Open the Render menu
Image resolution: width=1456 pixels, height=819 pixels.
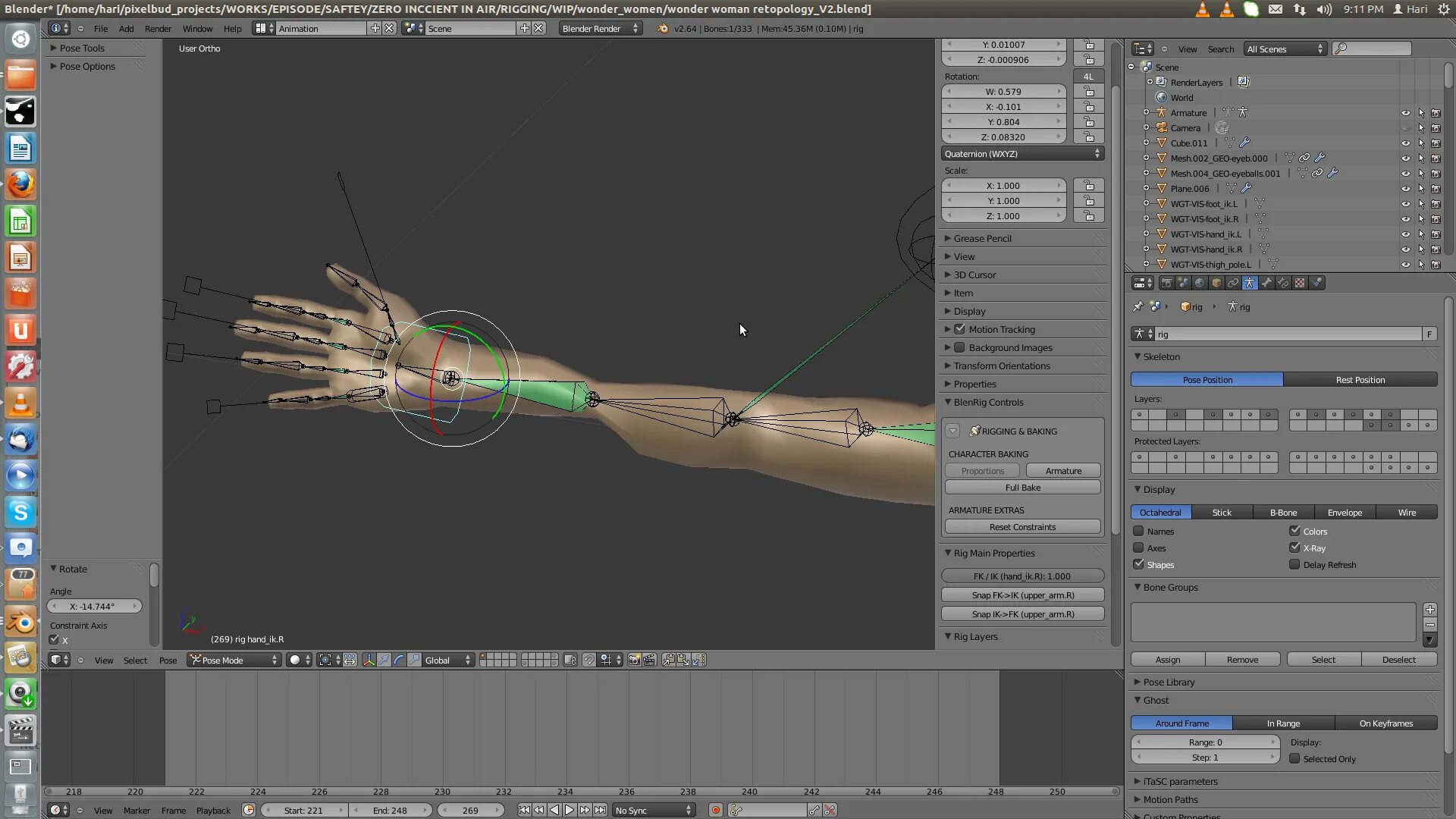(158, 28)
